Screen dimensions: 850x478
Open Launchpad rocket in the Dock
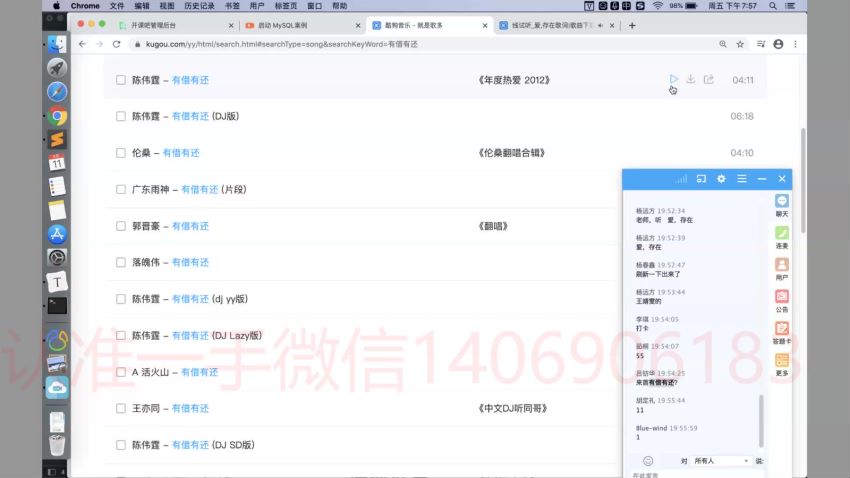[x=57, y=68]
